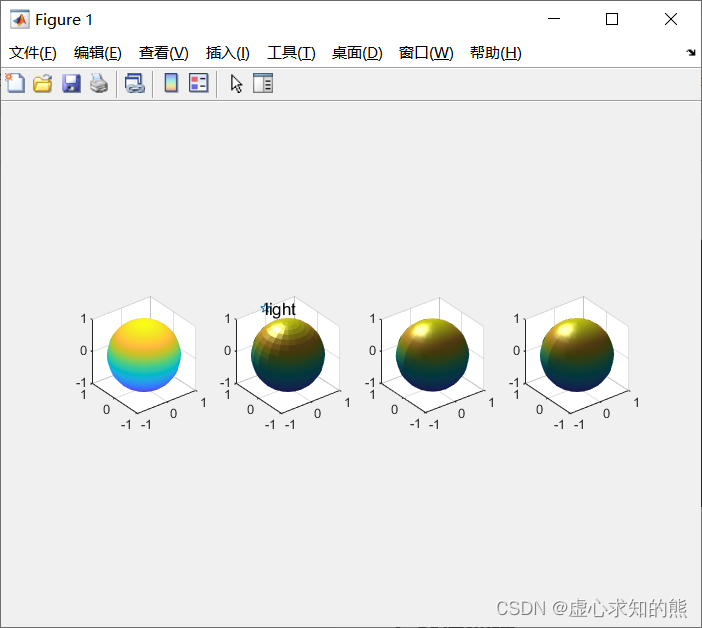The width and height of the screenshot is (702, 628).
Task: Toggle the Edit Plot arrow tool
Action: pyautogui.click(x=236, y=84)
